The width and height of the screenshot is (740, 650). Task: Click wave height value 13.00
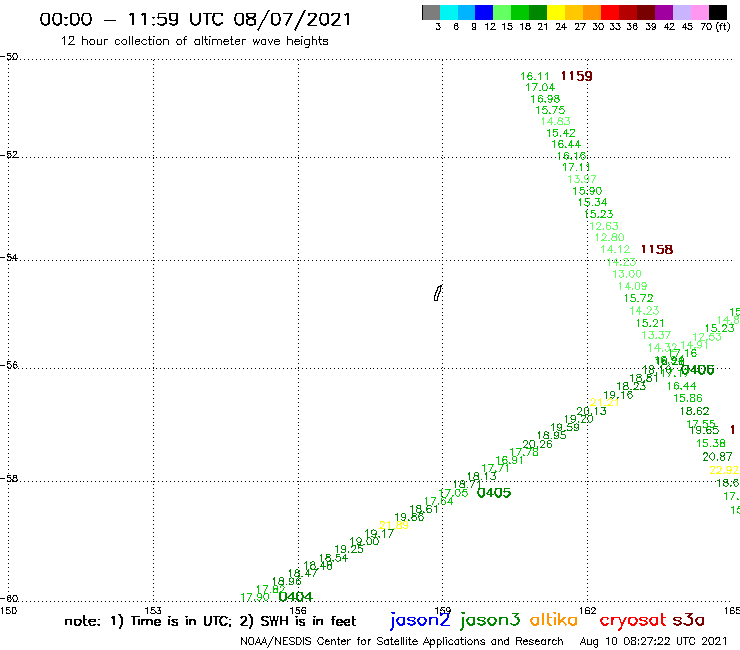click(627, 274)
